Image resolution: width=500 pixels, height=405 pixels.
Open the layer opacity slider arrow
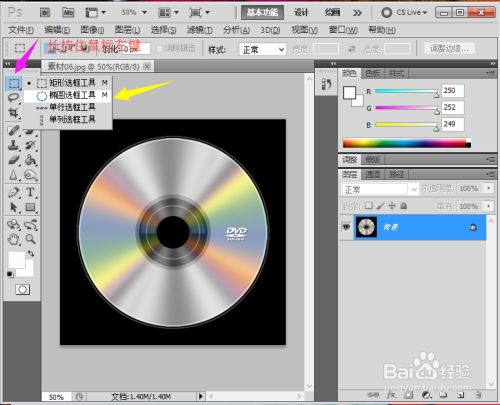489,188
